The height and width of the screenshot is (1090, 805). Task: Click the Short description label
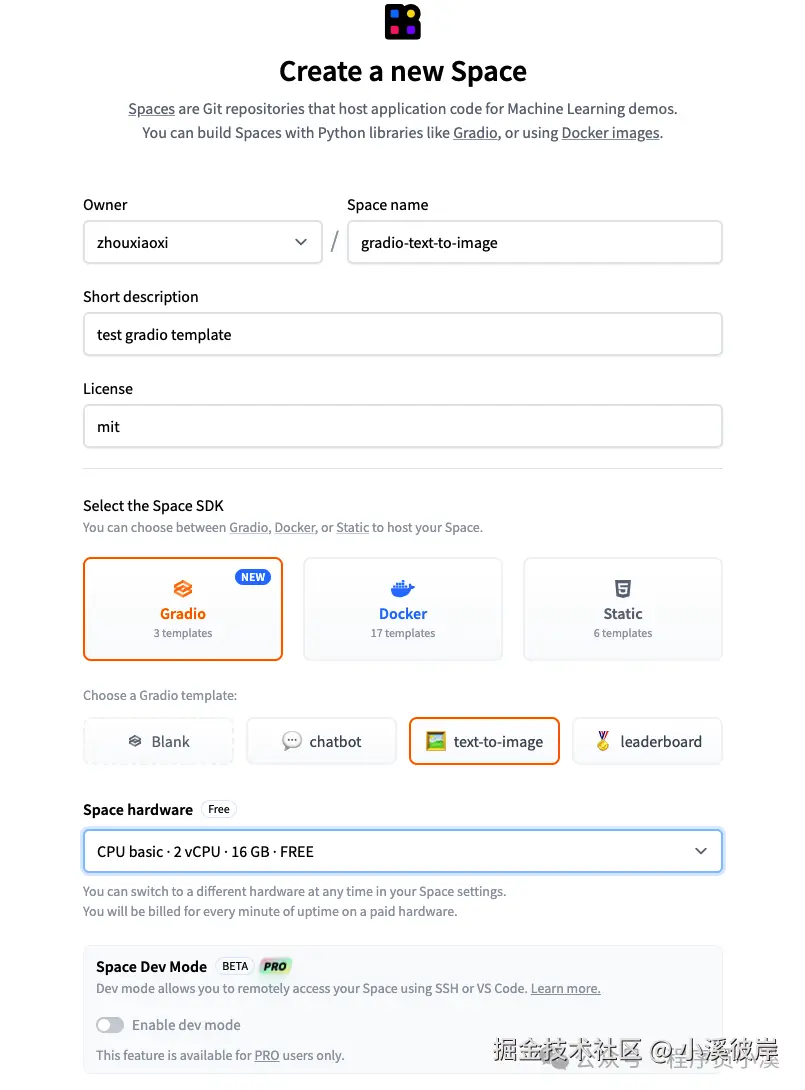click(140, 297)
